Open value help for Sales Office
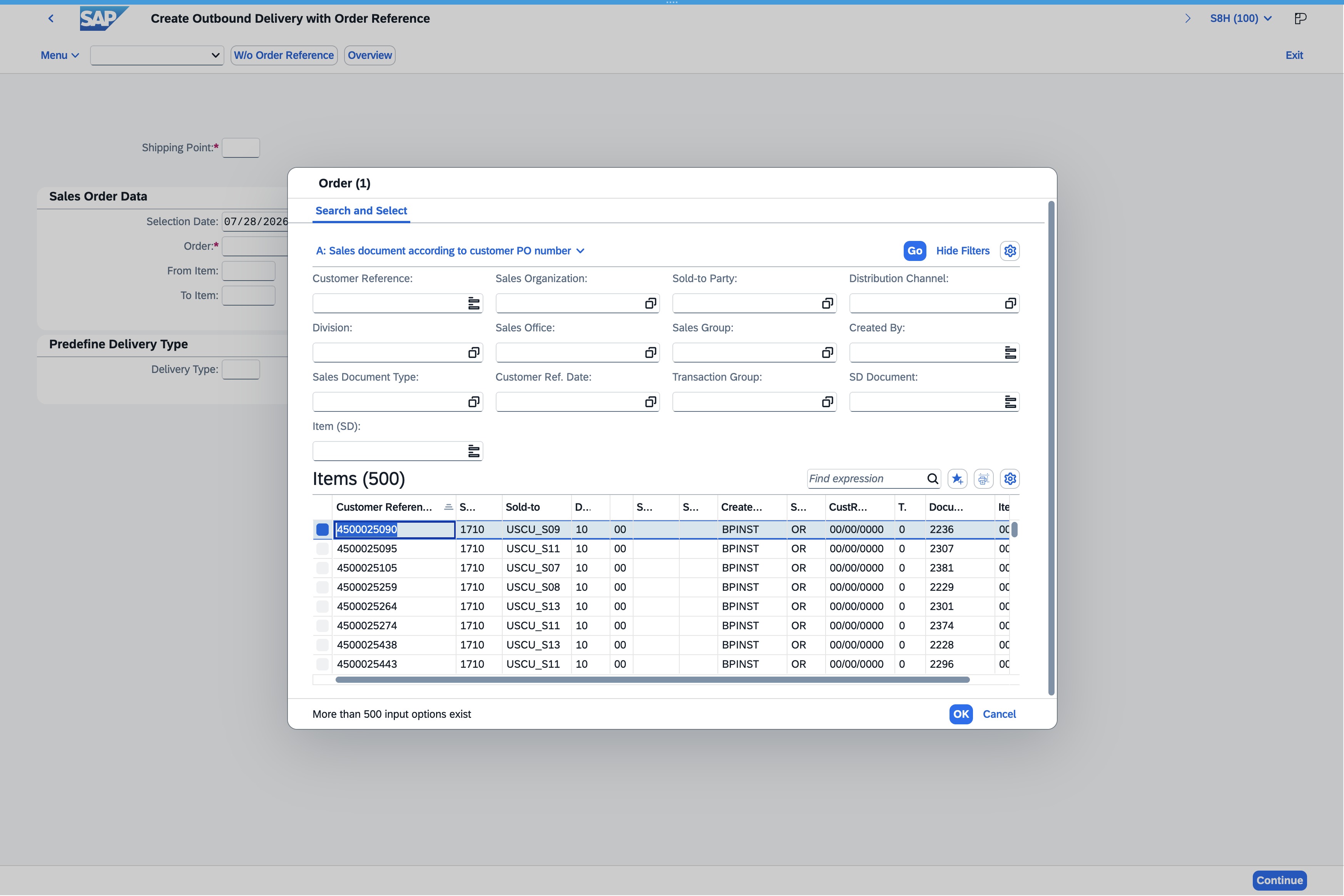 click(650, 353)
